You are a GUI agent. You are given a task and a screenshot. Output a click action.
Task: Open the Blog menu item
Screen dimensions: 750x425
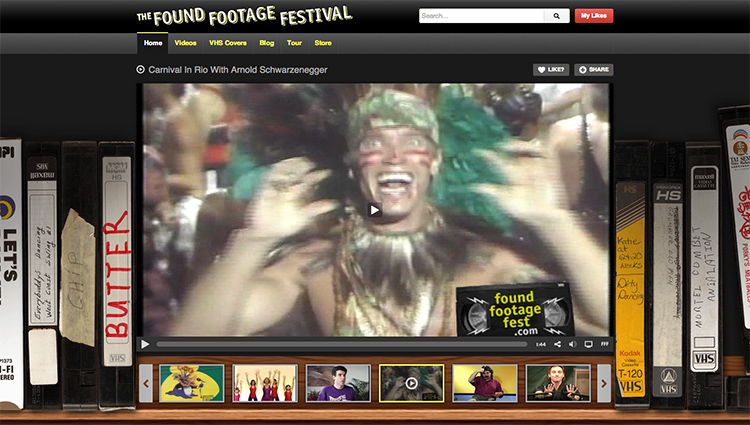pos(266,43)
